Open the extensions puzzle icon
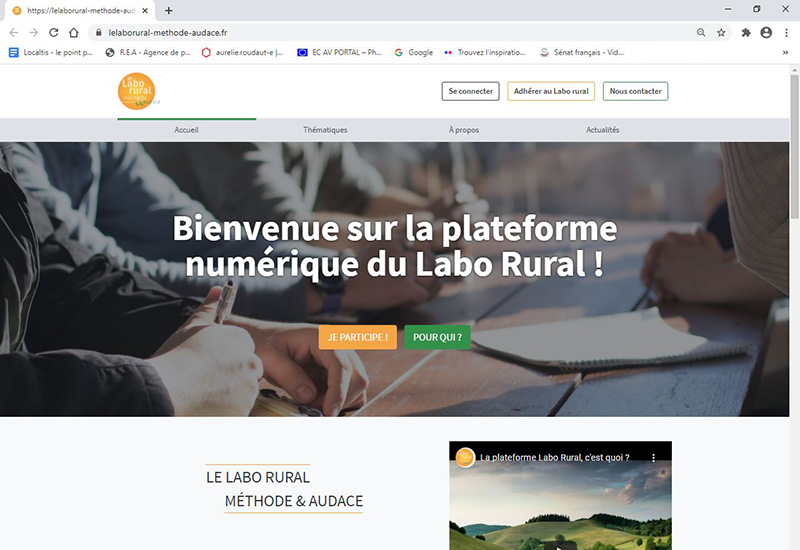800x550 pixels. [746, 33]
